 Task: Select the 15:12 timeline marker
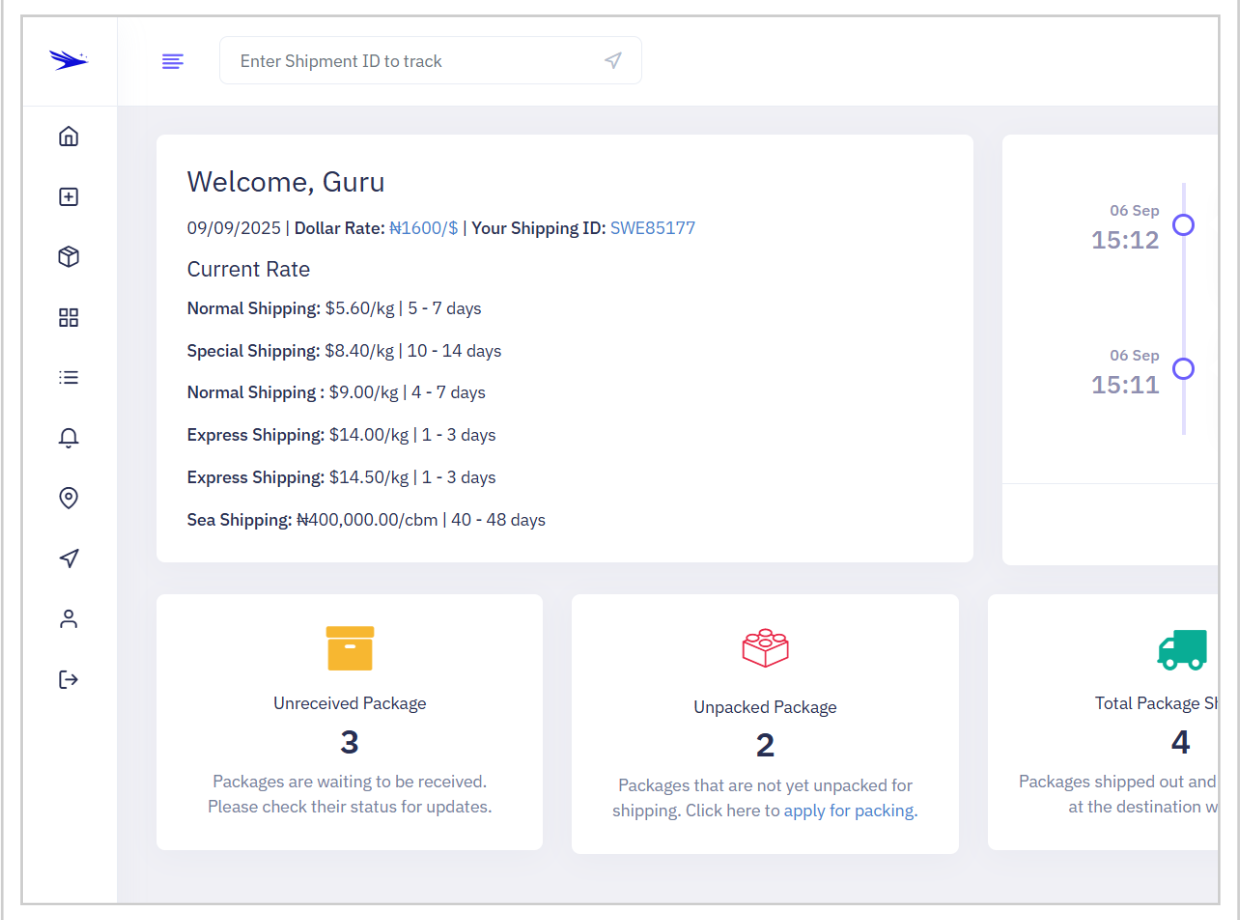(x=1183, y=225)
